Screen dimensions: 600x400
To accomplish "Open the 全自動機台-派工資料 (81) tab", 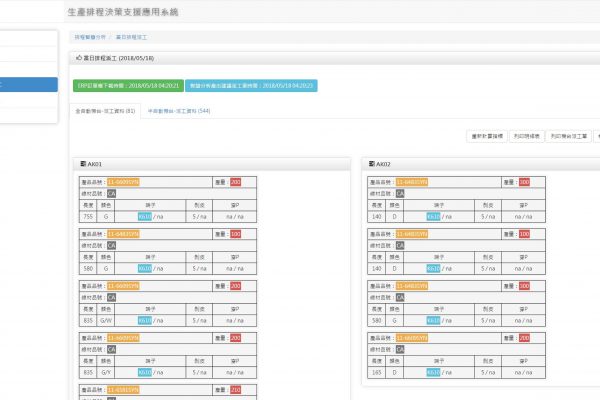I will (x=105, y=111).
